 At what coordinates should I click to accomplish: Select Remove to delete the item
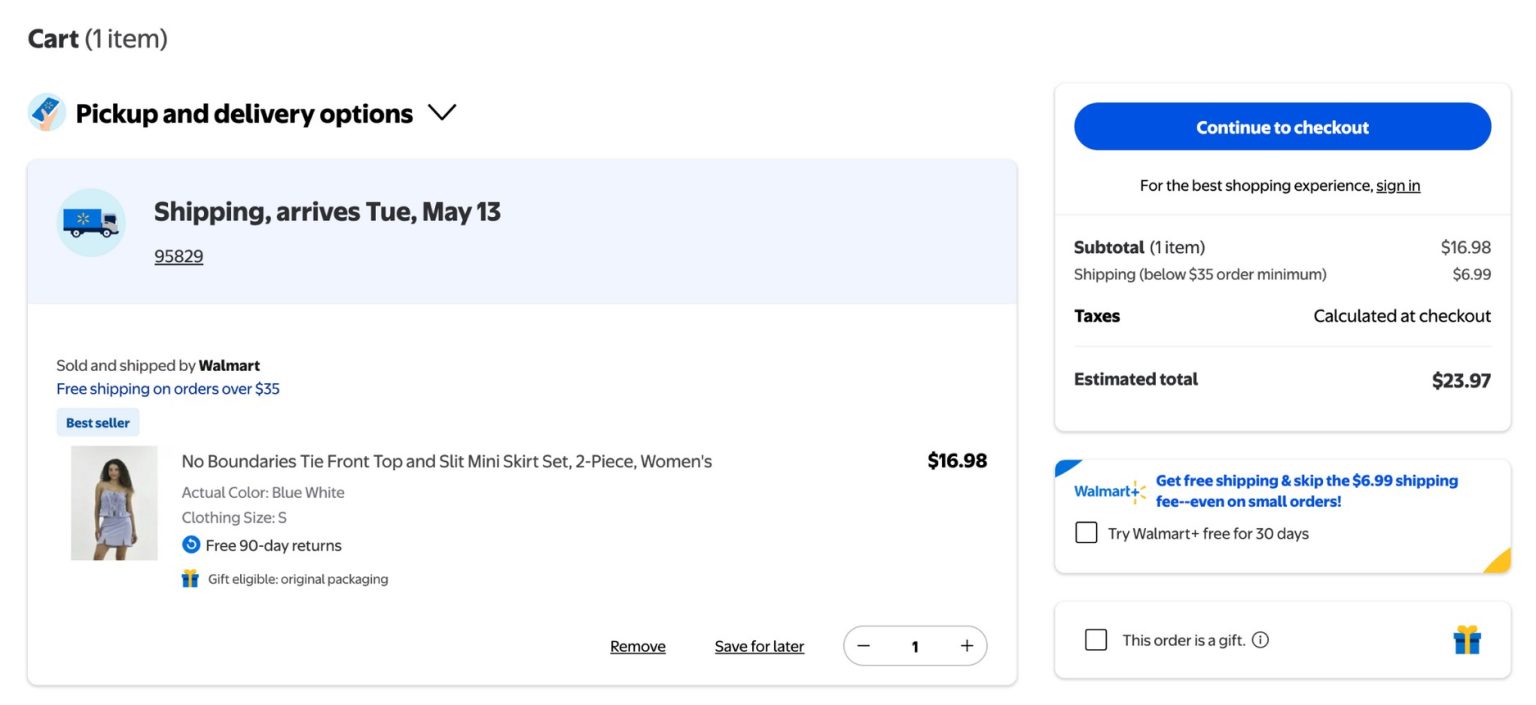pos(637,646)
